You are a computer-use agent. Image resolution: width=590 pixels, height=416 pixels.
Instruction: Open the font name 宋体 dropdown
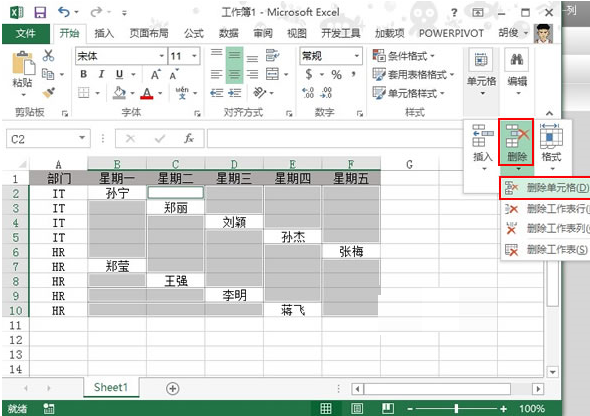point(161,56)
